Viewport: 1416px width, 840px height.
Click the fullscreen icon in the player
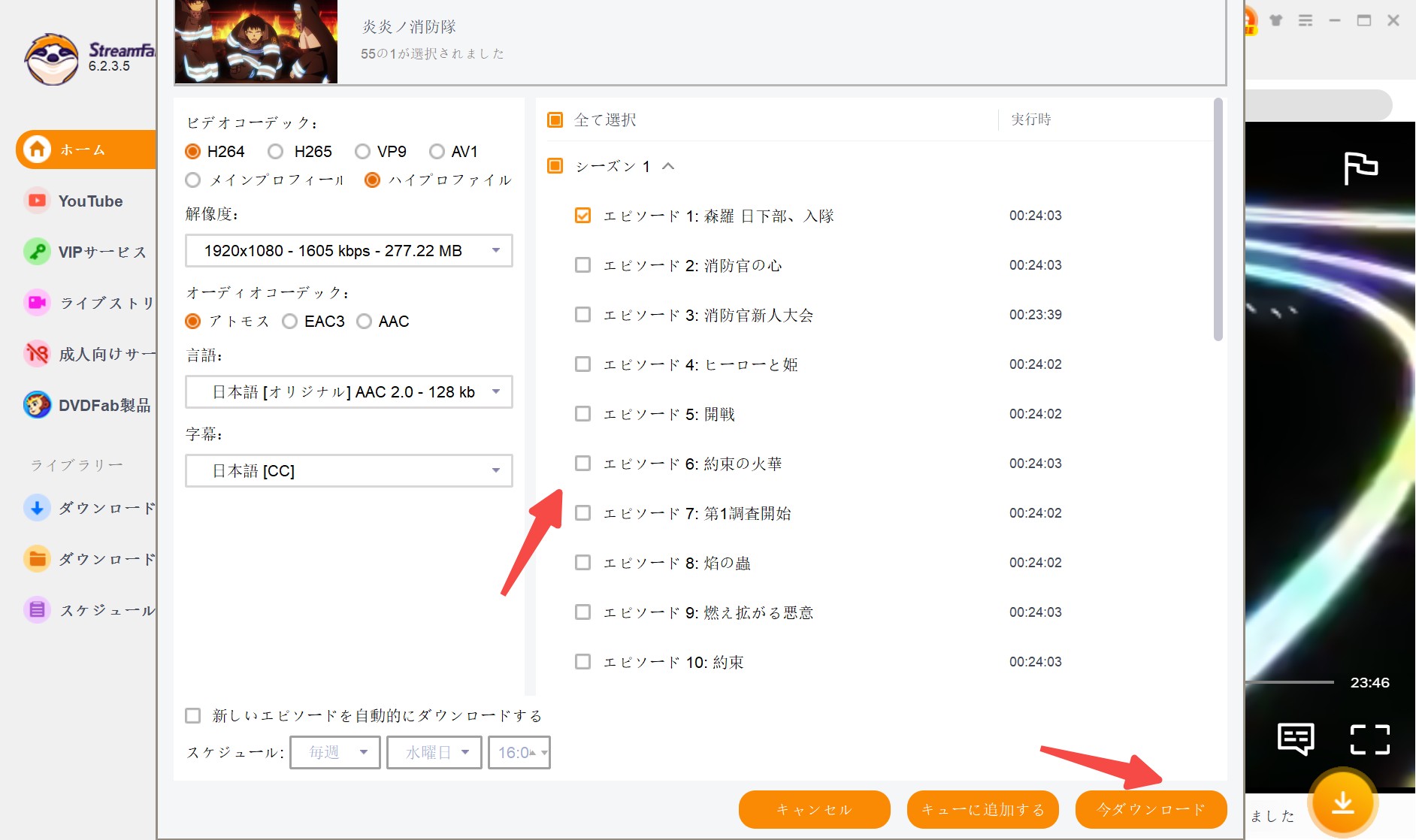click(1369, 739)
